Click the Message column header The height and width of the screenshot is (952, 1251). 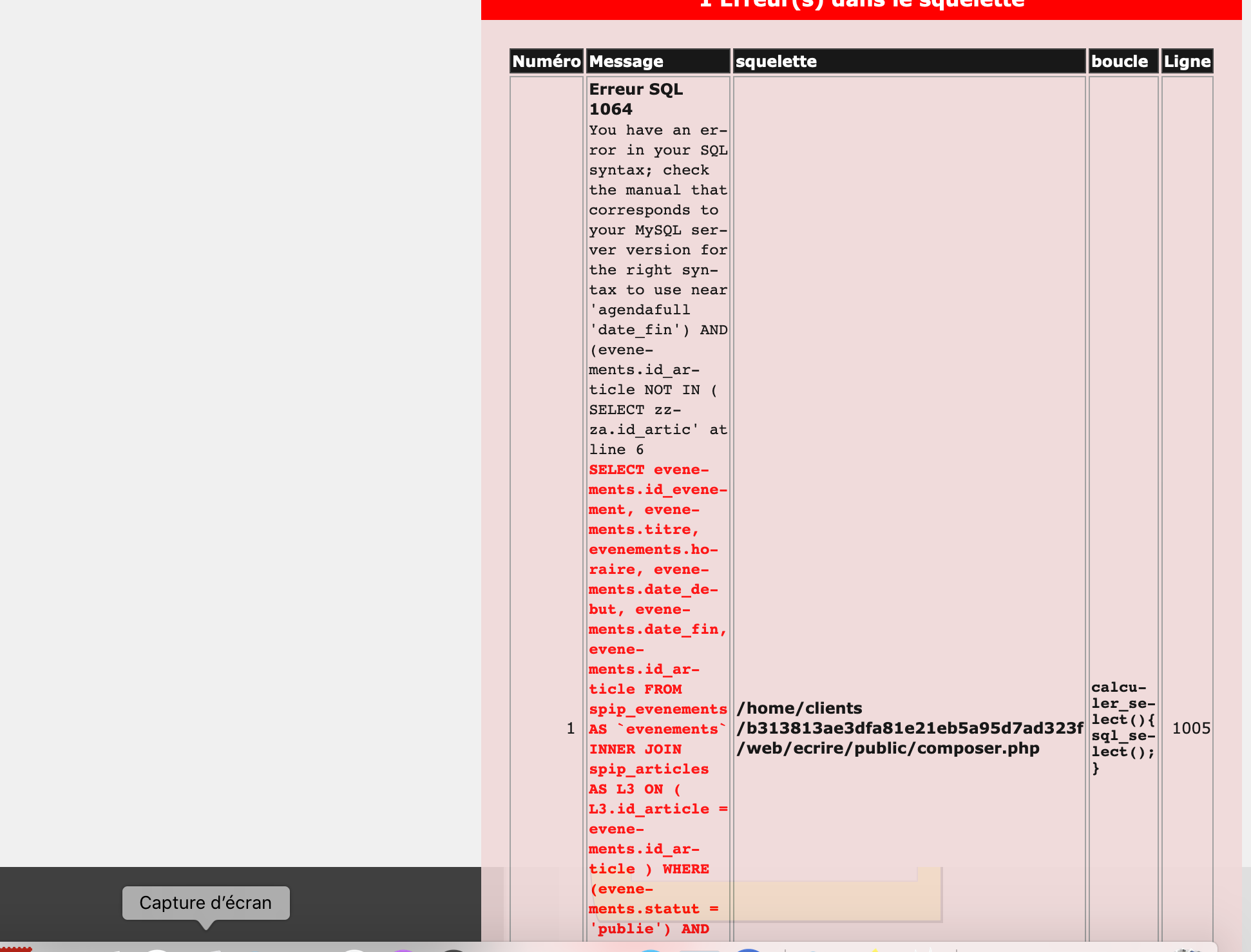[658, 61]
